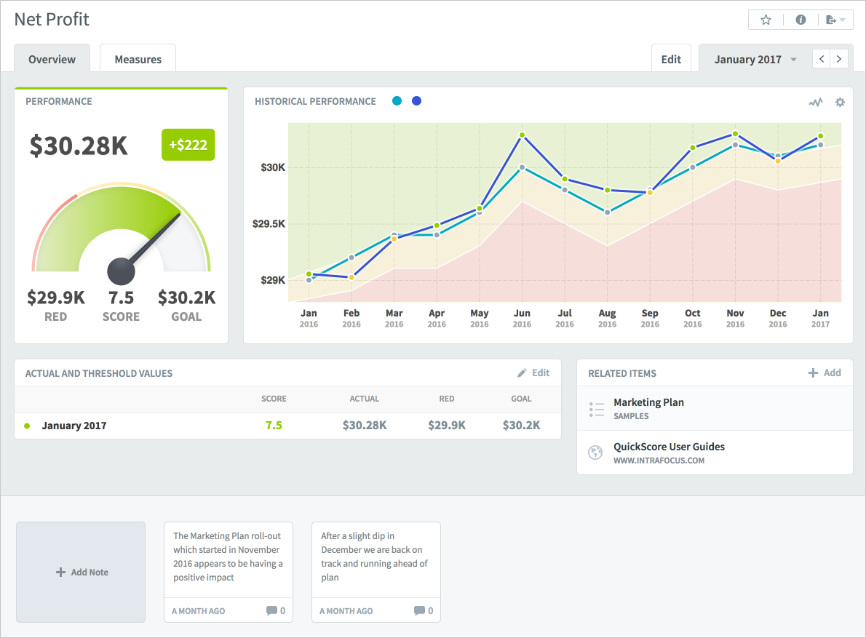Click the Edit button in the header
The height and width of the screenshot is (638, 866).
[671, 58]
